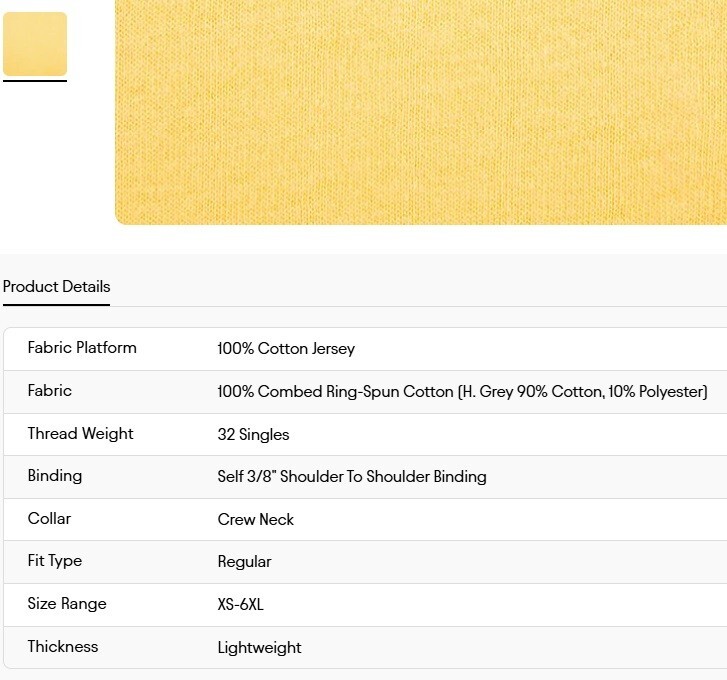Click the Fabric Platform row label
Image resolution: width=727 pixels, height=680 pixels.
click(x=82, y=348)
